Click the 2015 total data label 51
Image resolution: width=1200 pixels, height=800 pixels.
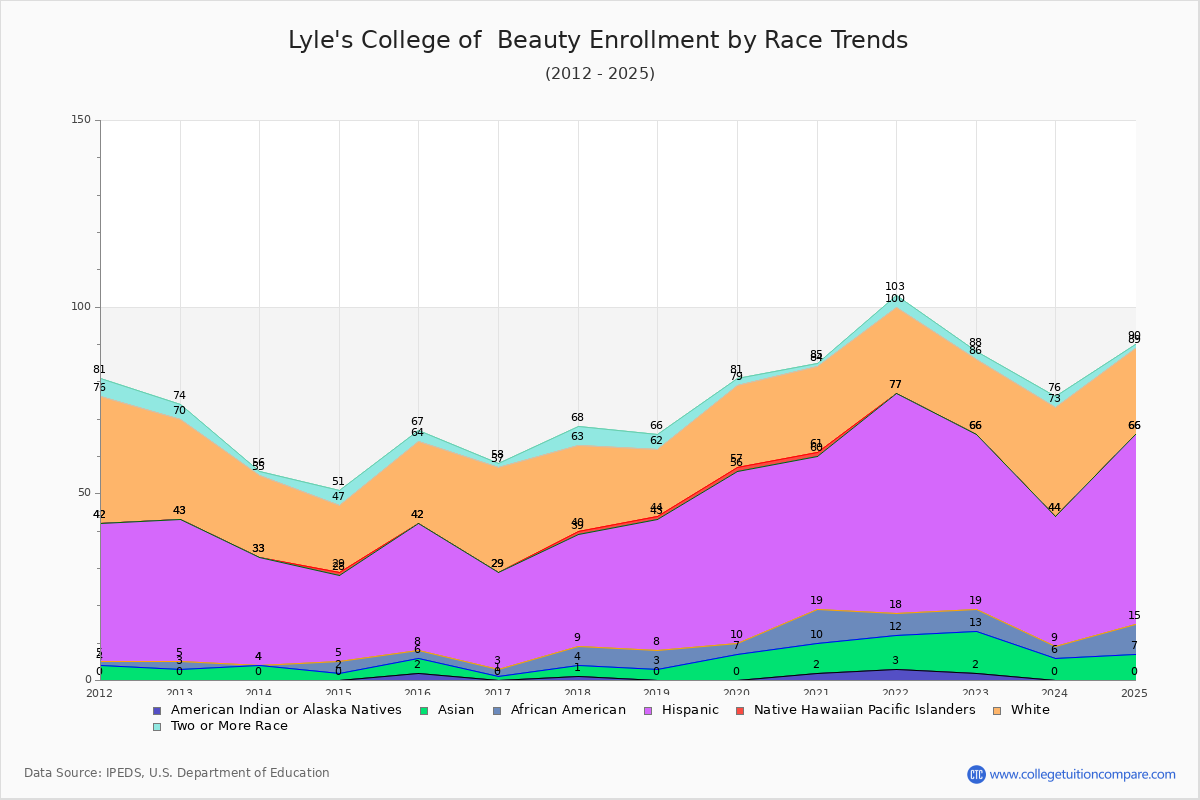coord(338,482)
